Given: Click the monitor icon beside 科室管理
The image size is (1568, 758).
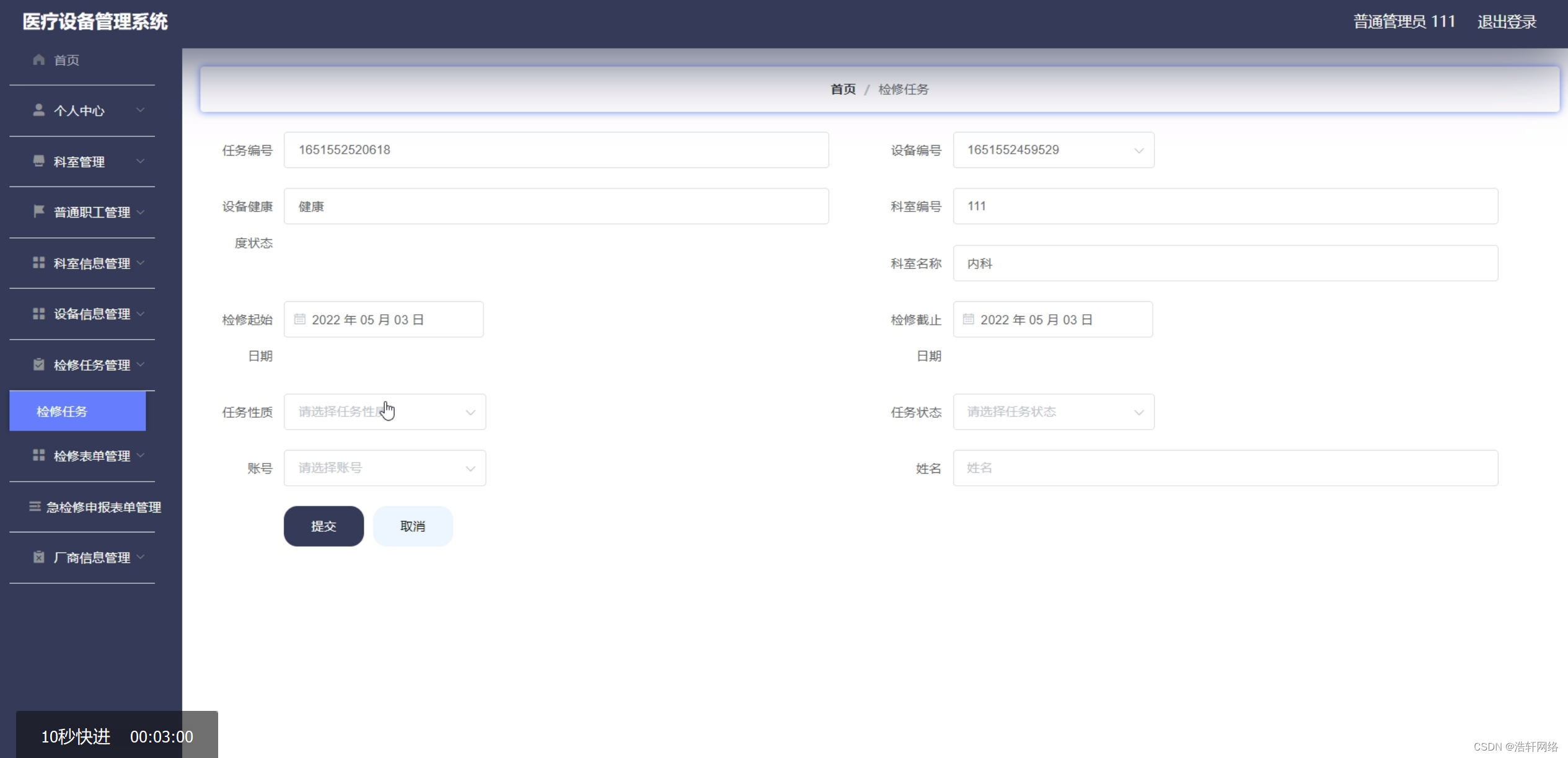Looking at the screenshot, I should [38, 161].
